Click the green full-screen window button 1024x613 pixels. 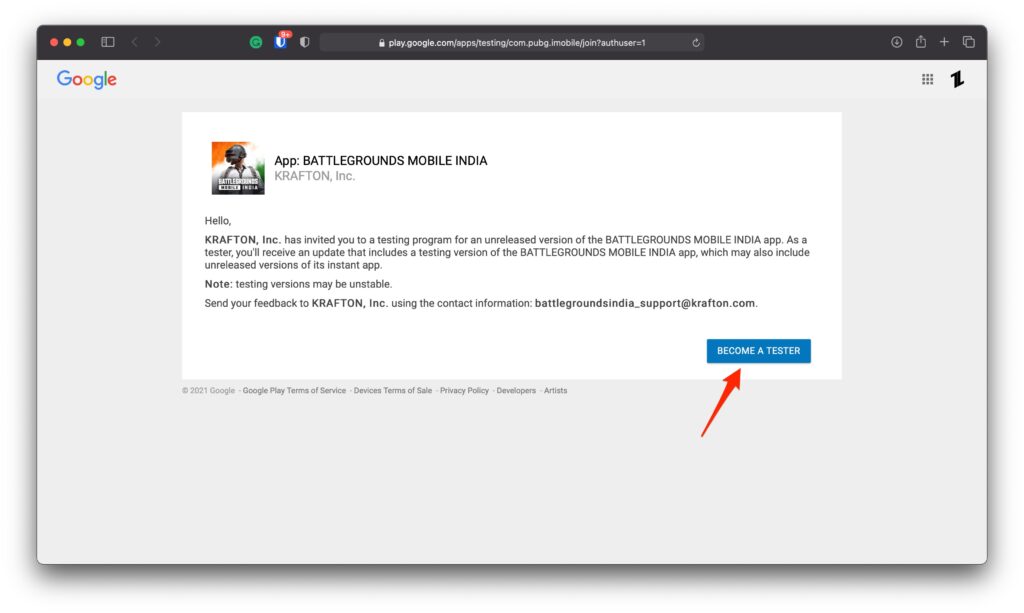tap(80, 42)
